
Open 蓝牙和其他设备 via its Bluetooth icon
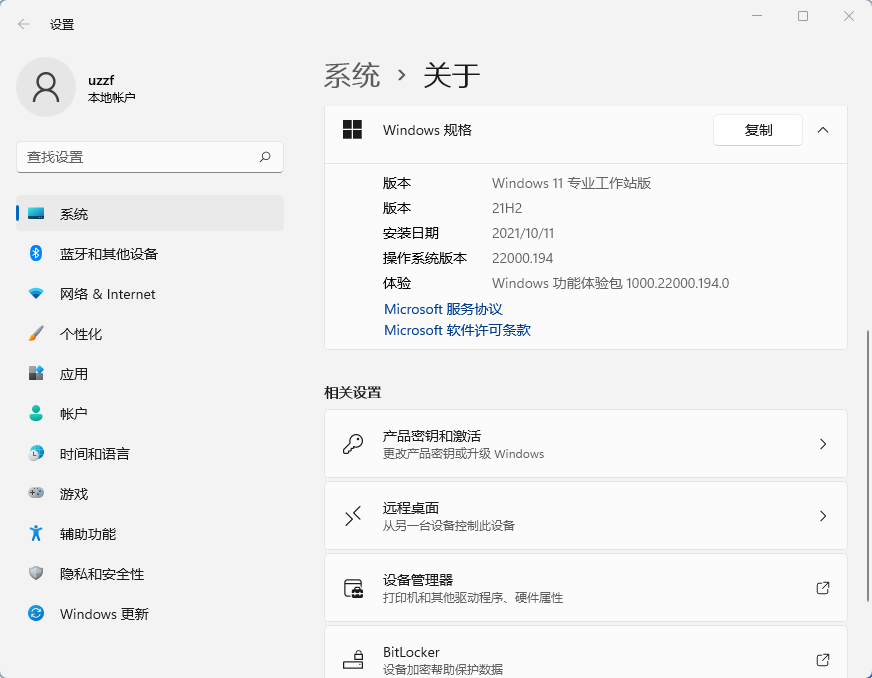36,254
